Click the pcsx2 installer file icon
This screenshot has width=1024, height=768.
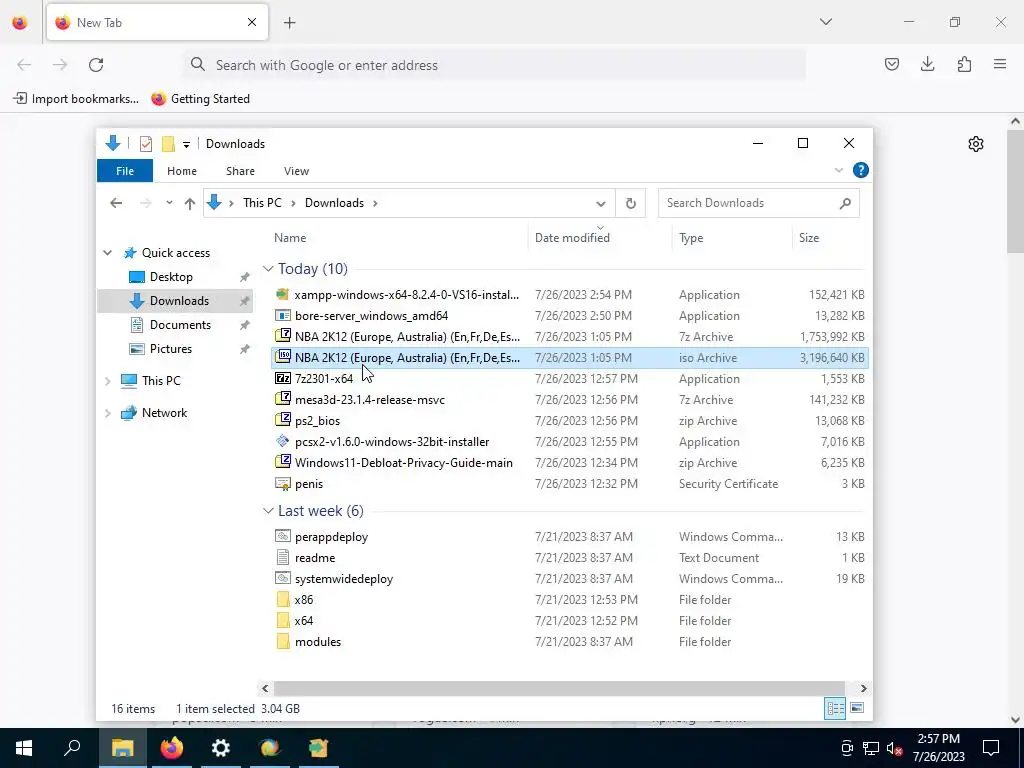[x=282, y=441]
